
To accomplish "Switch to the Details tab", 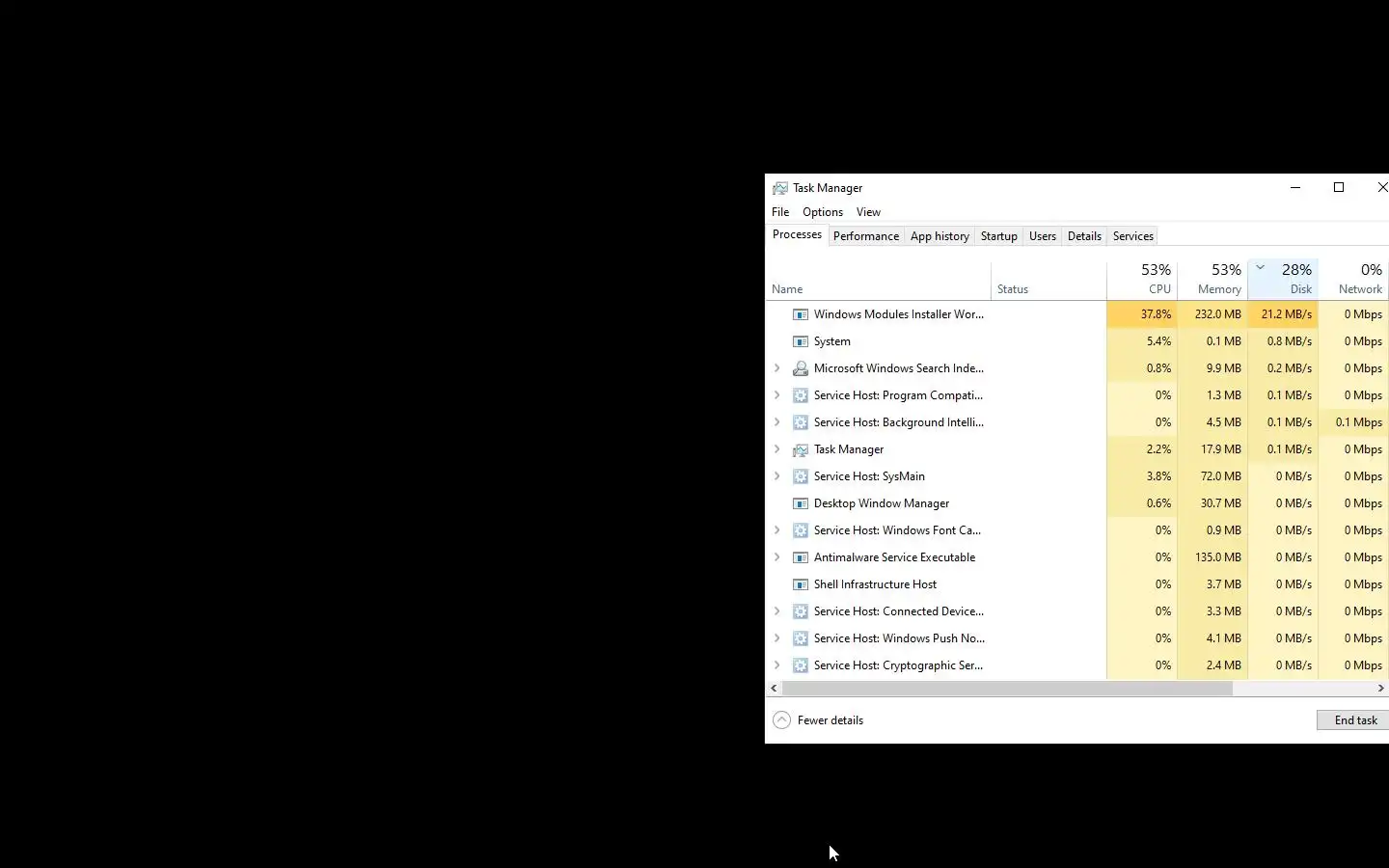I will pyautogui.click(x=1084, y=236).
